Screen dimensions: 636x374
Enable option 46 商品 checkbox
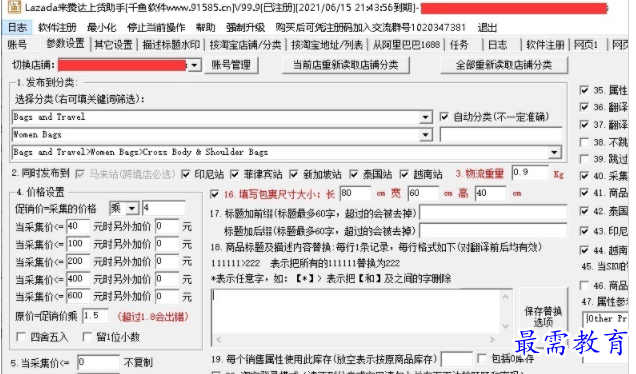[584, 286]
